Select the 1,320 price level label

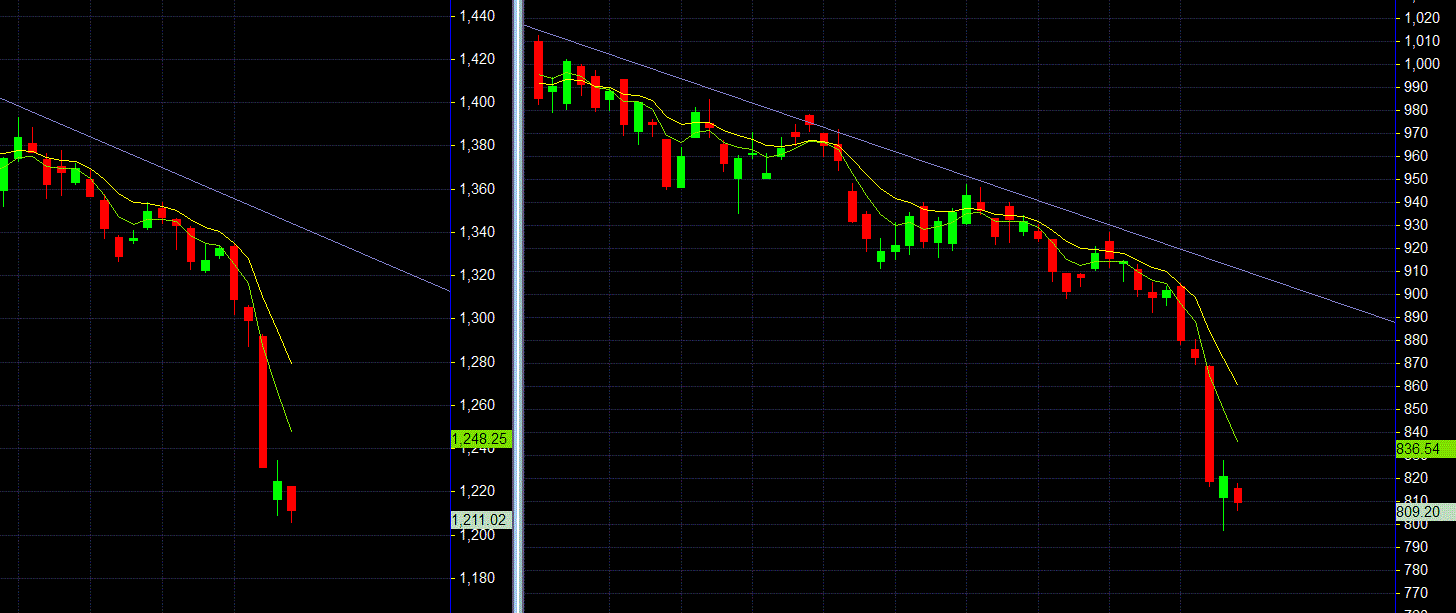[x=476, y=275]
